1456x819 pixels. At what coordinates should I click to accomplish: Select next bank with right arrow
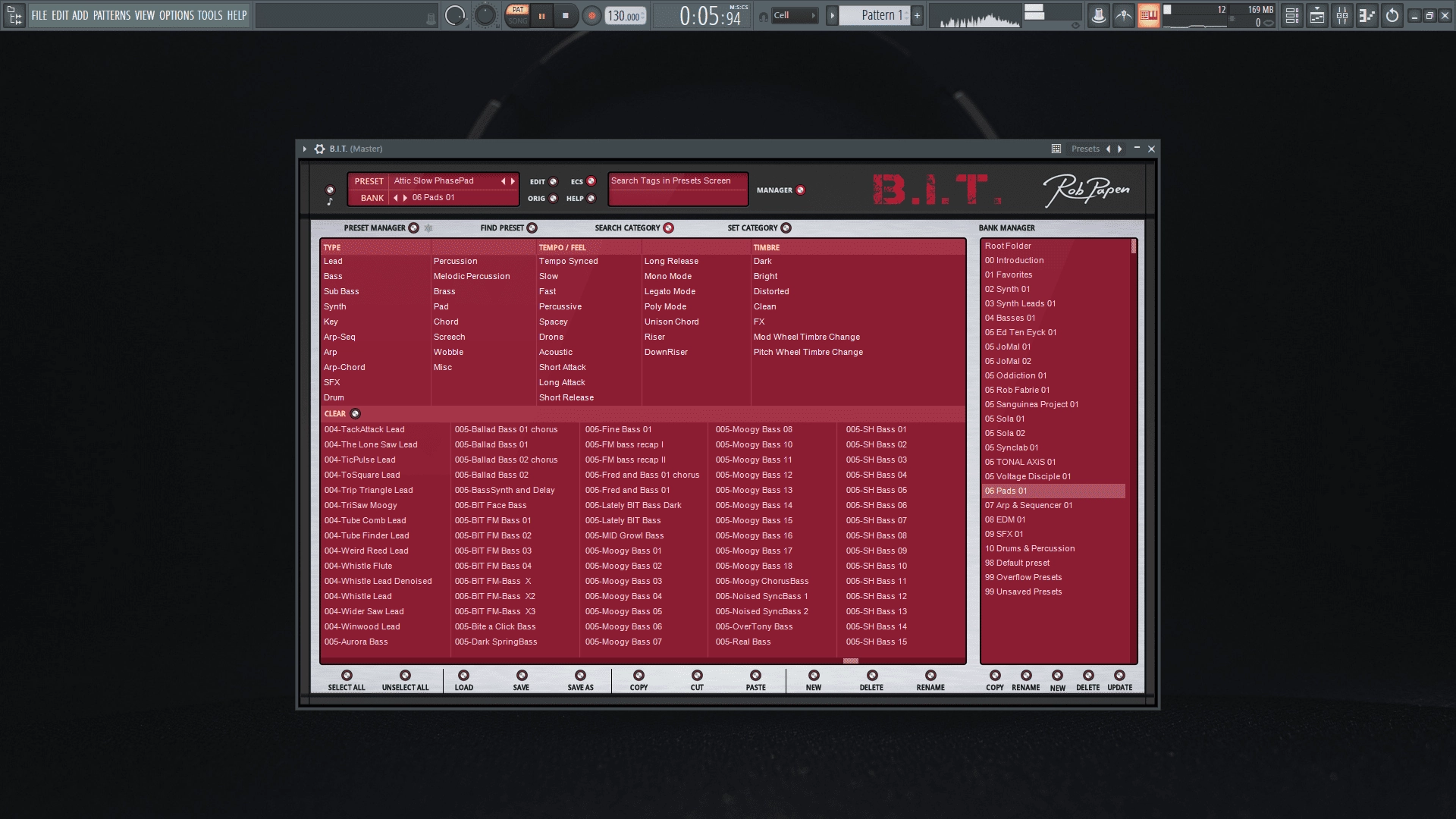point(405,198)
